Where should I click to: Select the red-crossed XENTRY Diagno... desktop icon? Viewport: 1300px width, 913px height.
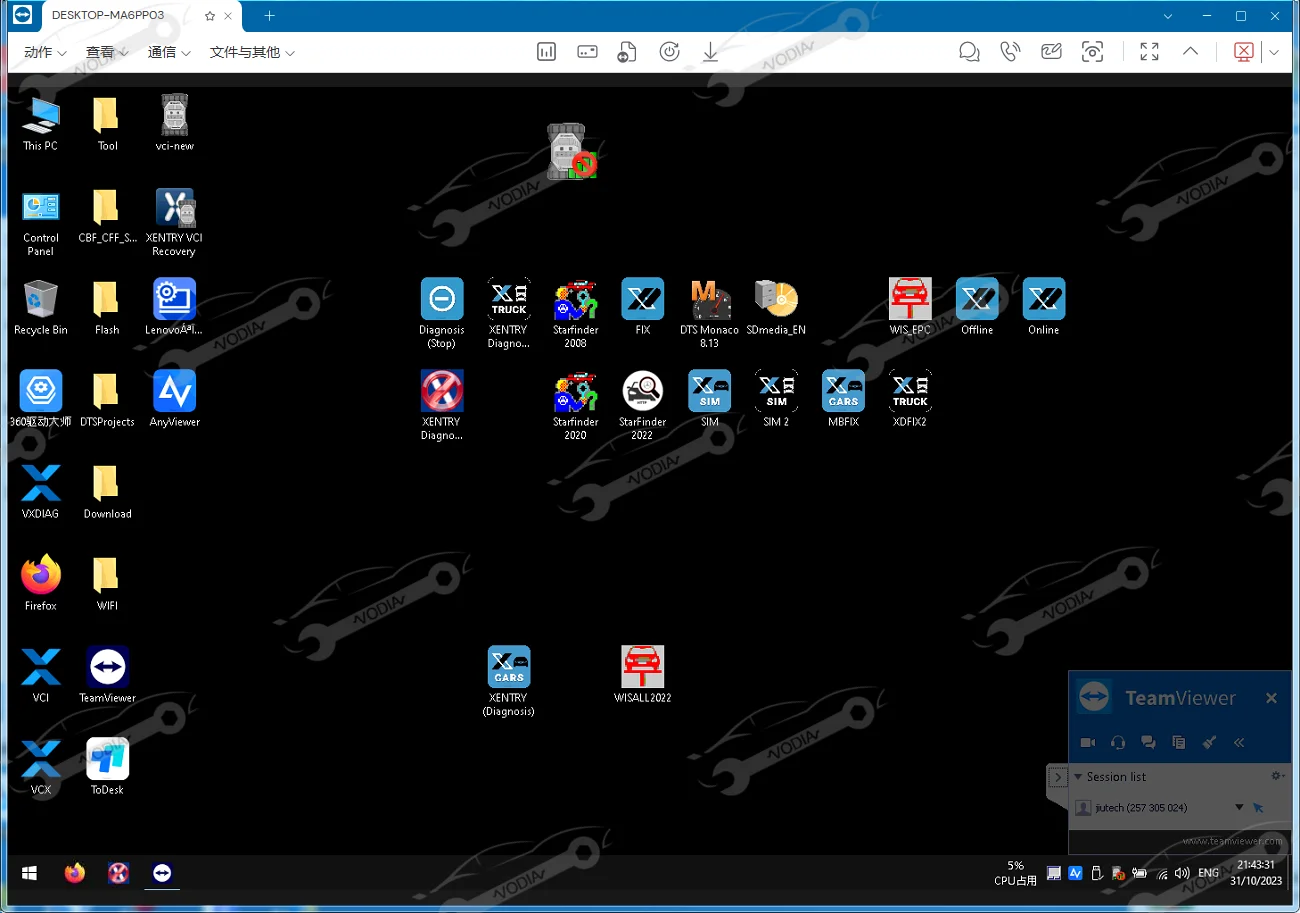coord(442,391)
